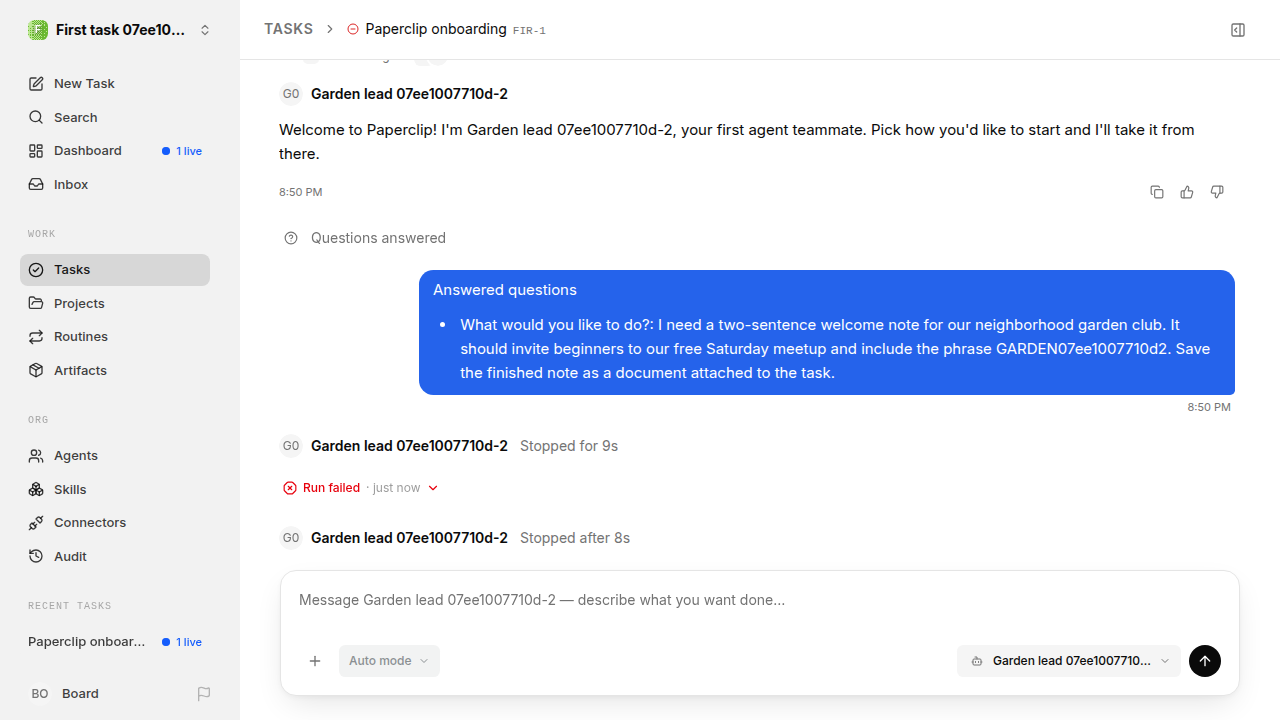This screenshot has height=720, width=1280.
Task: Select Tasks in the Work section
Action: [115, 270]
